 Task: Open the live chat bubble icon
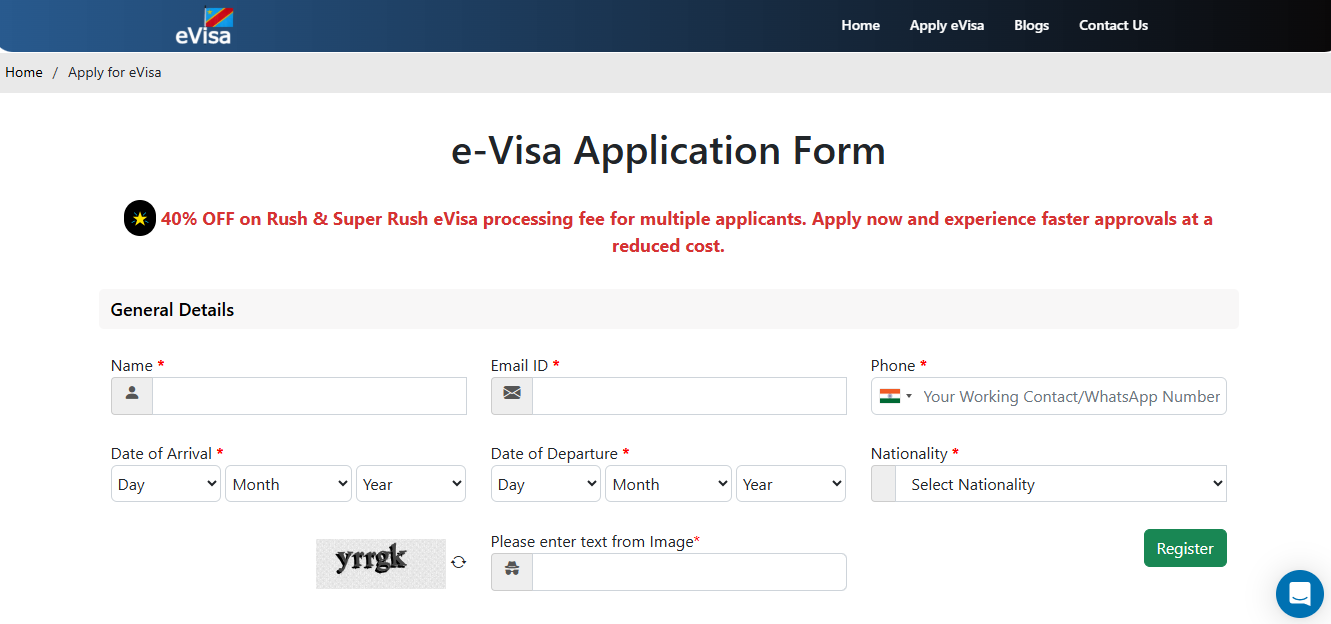[x=1299, y=594]
